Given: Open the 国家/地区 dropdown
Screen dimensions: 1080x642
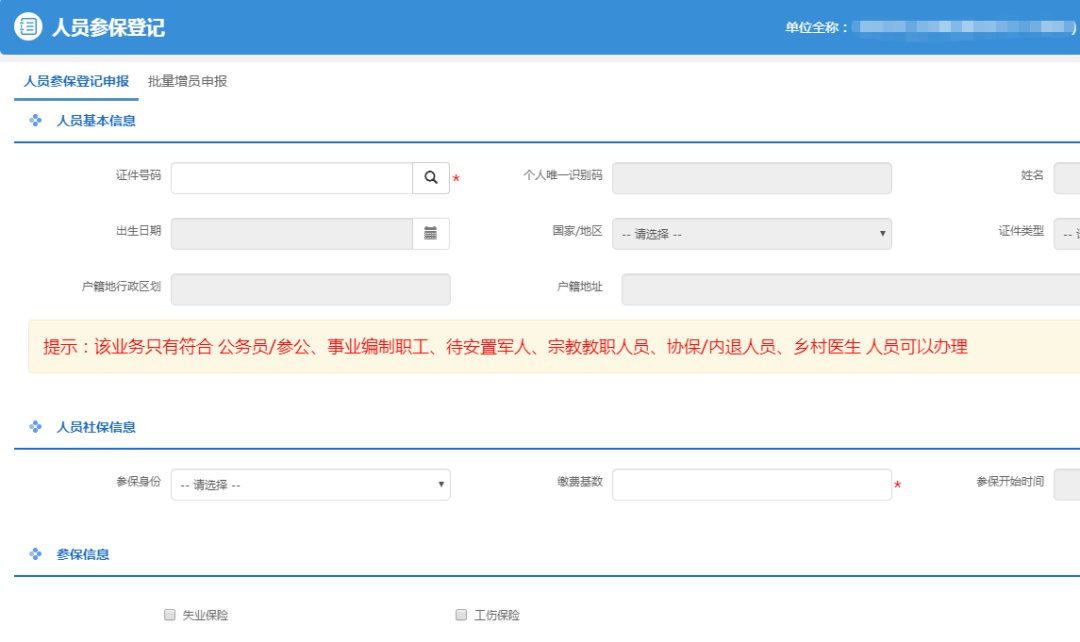Looking at the screenshot, I should 751,234.
